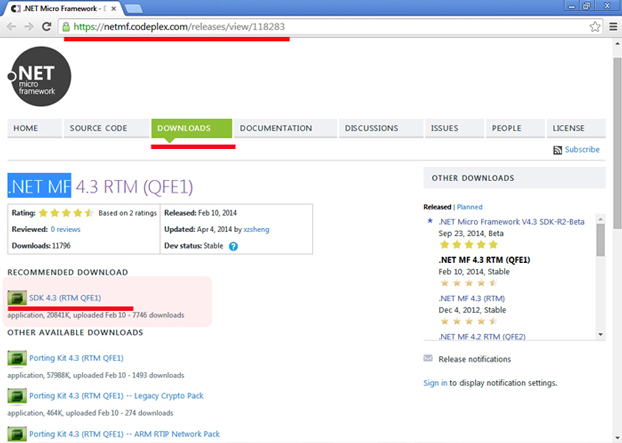Select the DOWNLOADS tab
This screenshot has width=622, height=443.
192,128
